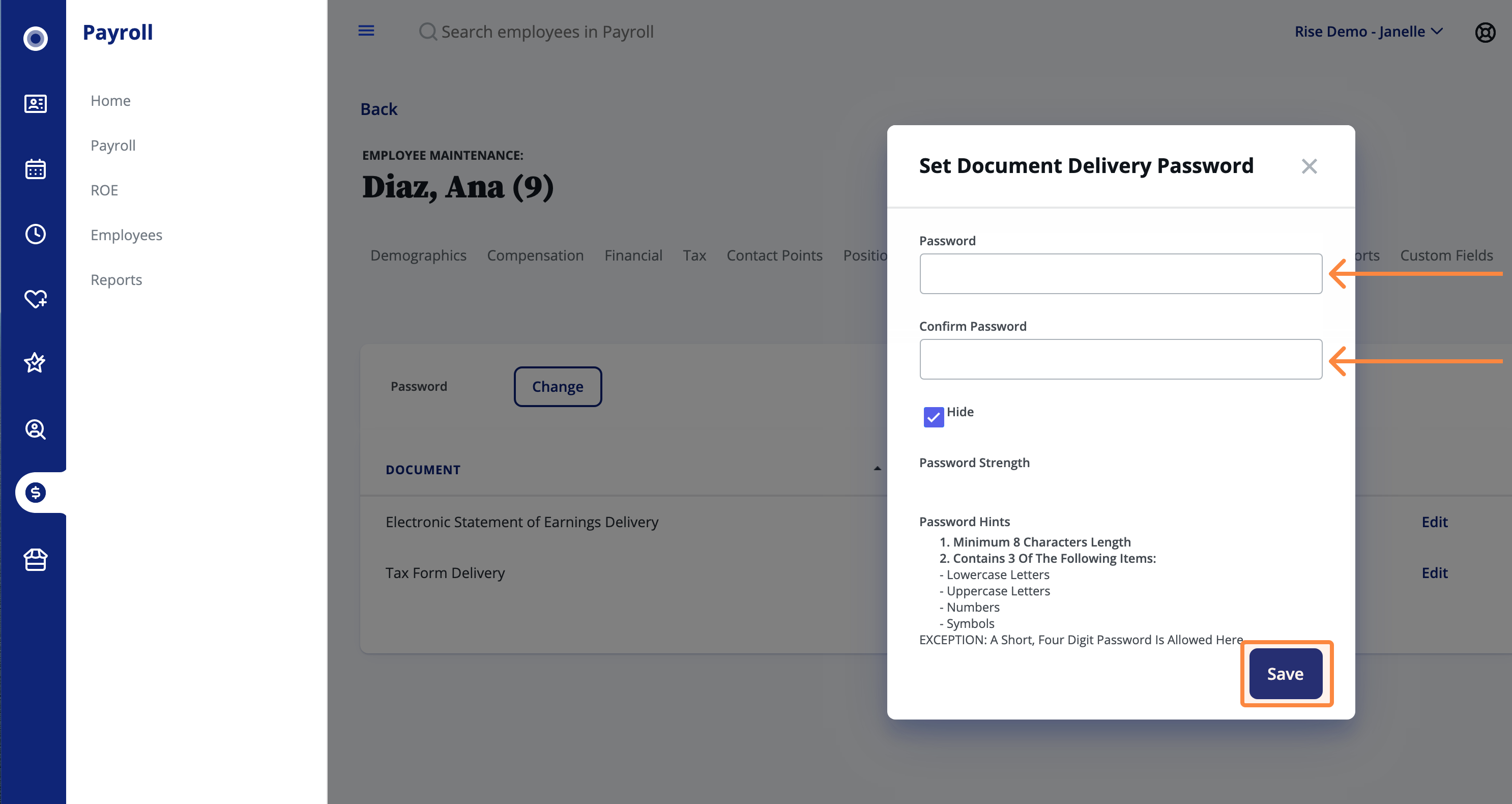Click the hamburger menu icon
Viewport: 1512px width, 804px height.
[366, 31]
